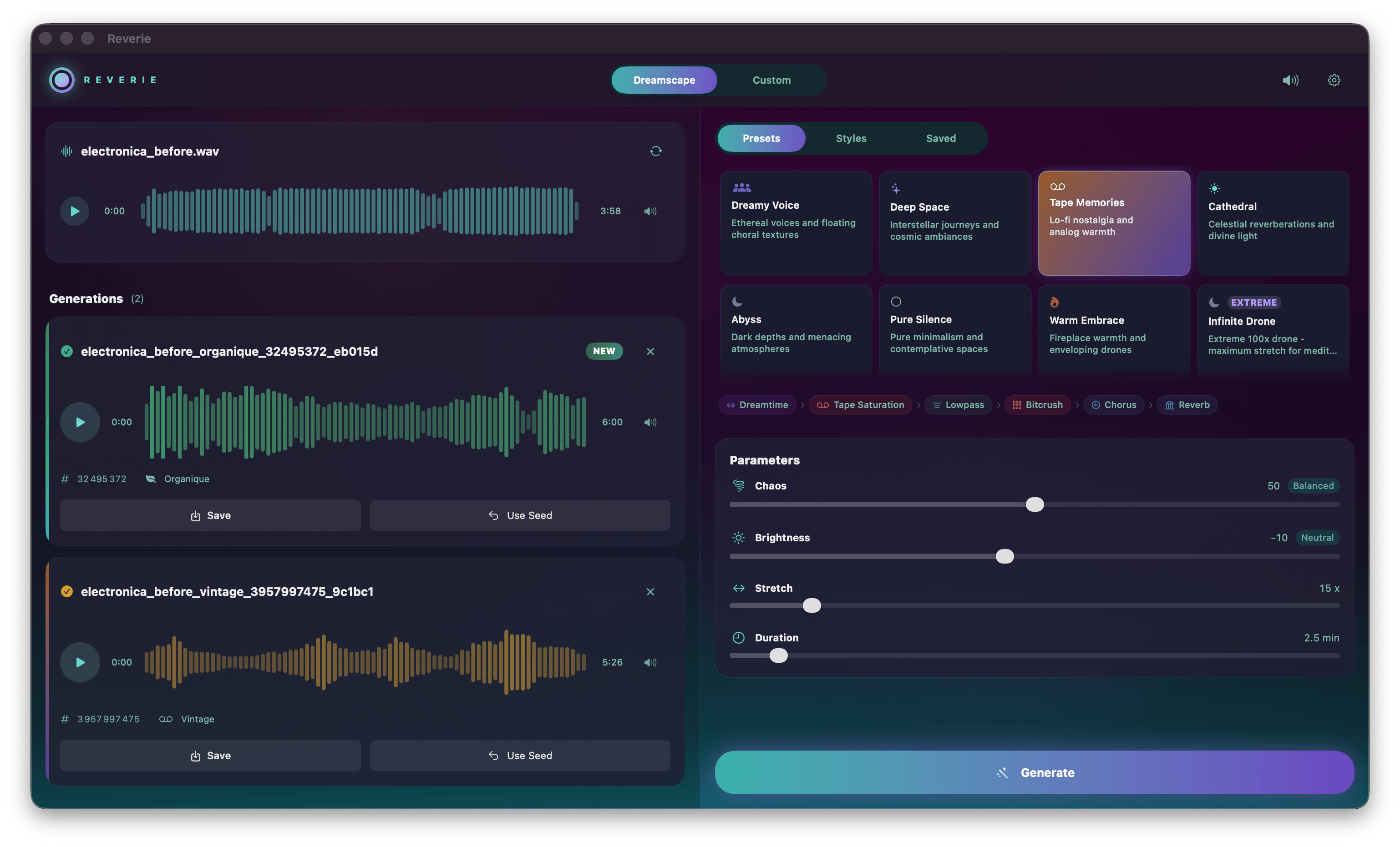1400x847 pixels.
Task: Click the Dreamtime effect chip
Action: (x=757, y=405)
